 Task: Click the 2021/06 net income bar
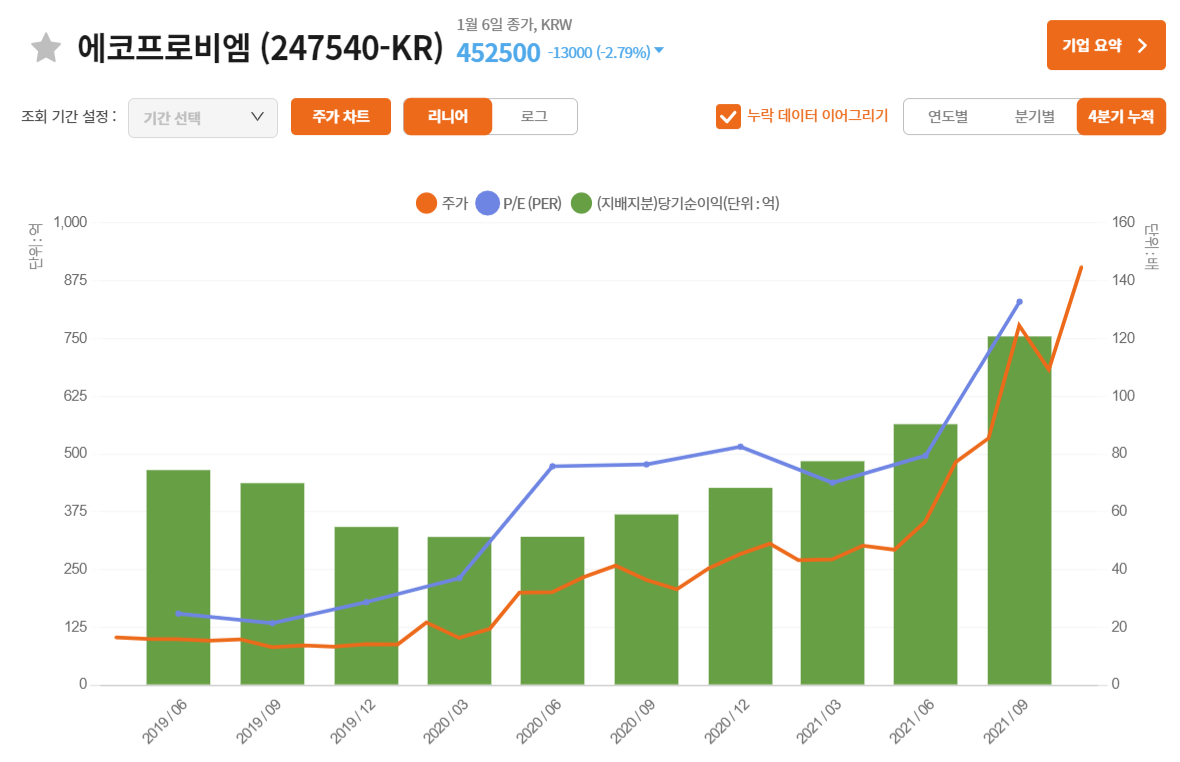926,554
